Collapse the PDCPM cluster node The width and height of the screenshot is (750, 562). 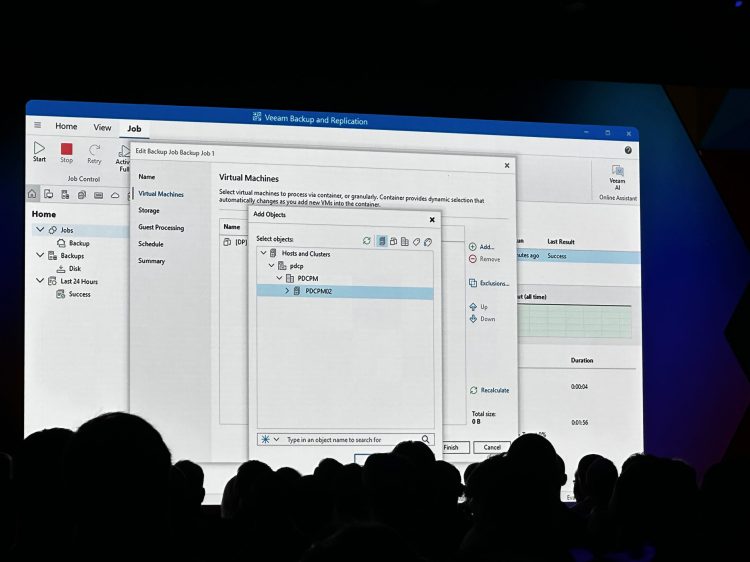279,278
